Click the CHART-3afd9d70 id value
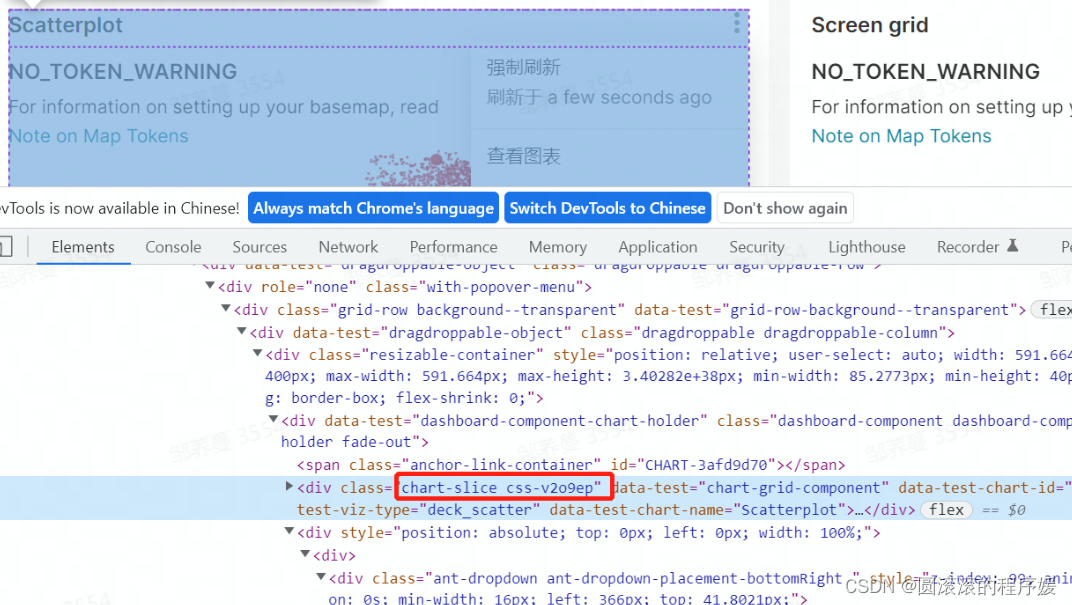This screenshot has width=1072, height=605. [x=706, y=465]
